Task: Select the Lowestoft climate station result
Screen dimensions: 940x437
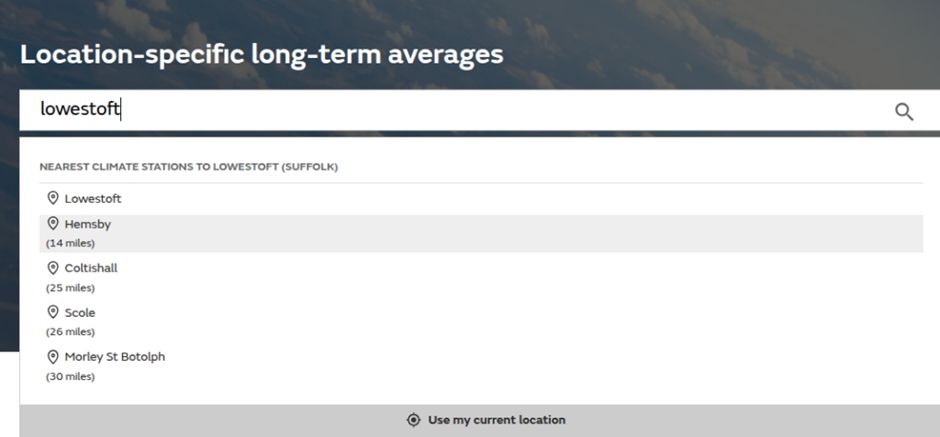Action: pos(93,199)
